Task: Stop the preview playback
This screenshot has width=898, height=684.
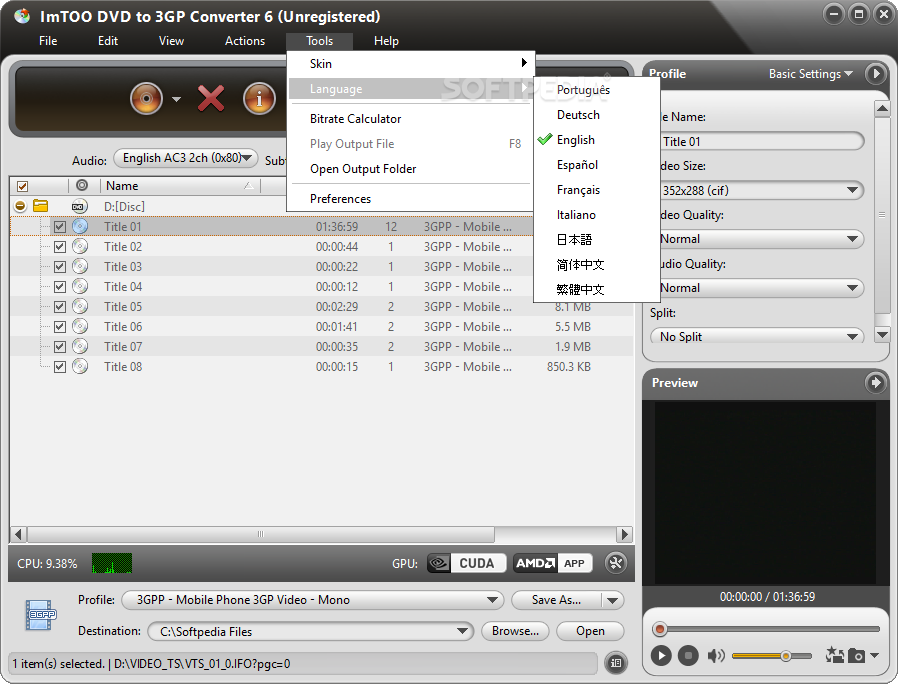Action: coord(688,655)
